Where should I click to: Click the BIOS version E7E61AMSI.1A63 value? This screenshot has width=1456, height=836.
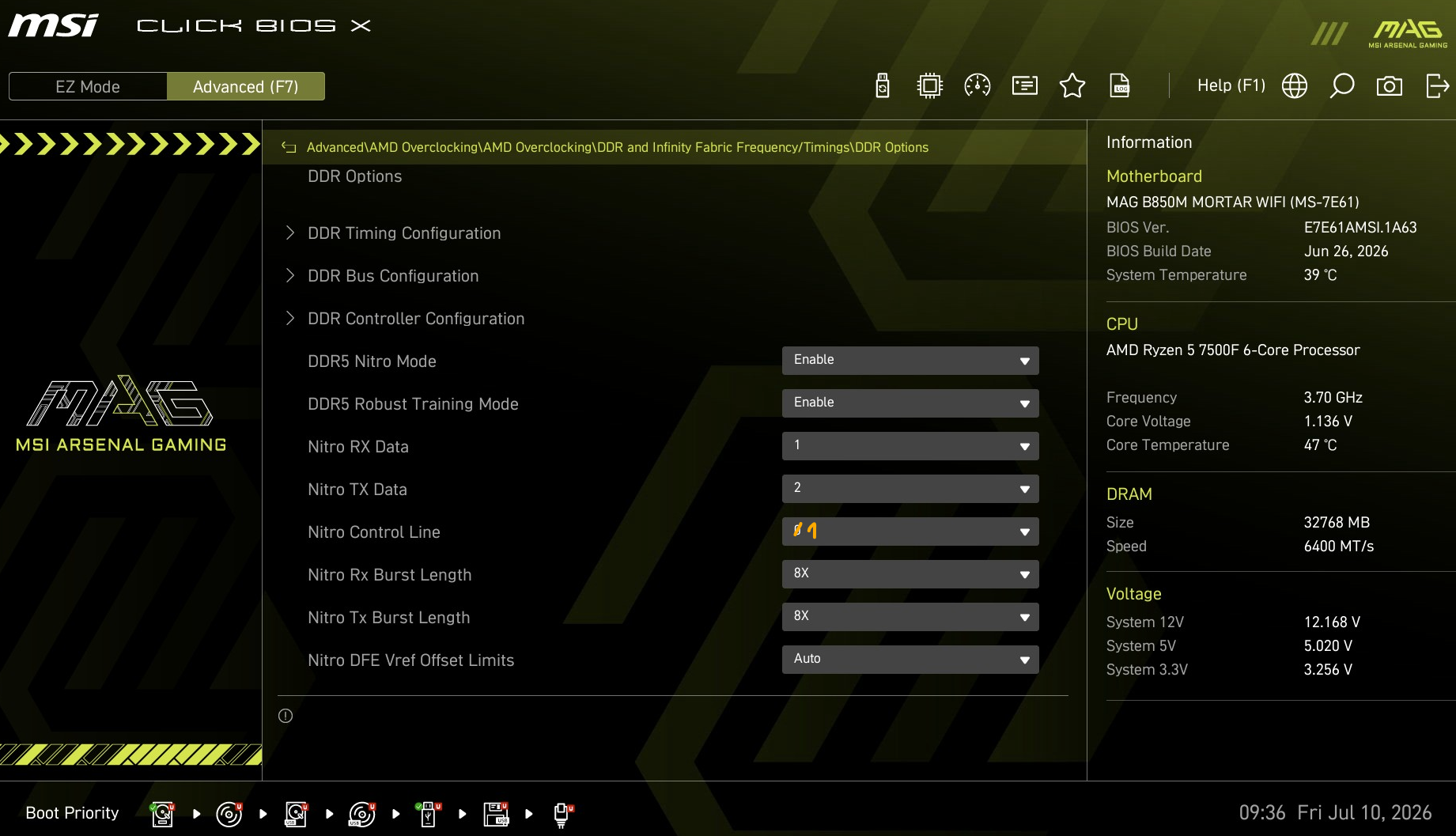point(1360,228)
